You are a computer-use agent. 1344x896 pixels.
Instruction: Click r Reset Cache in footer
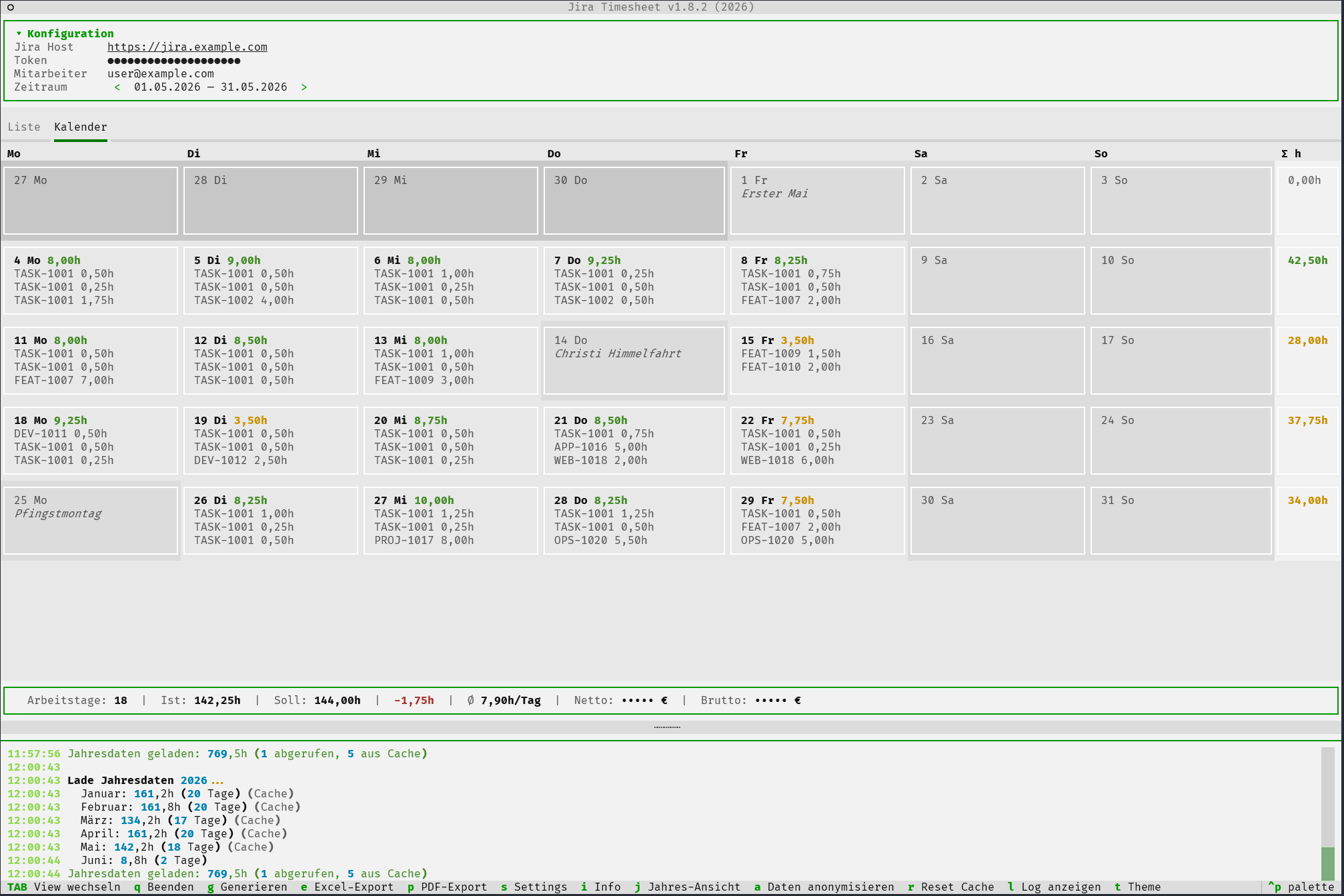pyautogui.click(x=951, y=887)
